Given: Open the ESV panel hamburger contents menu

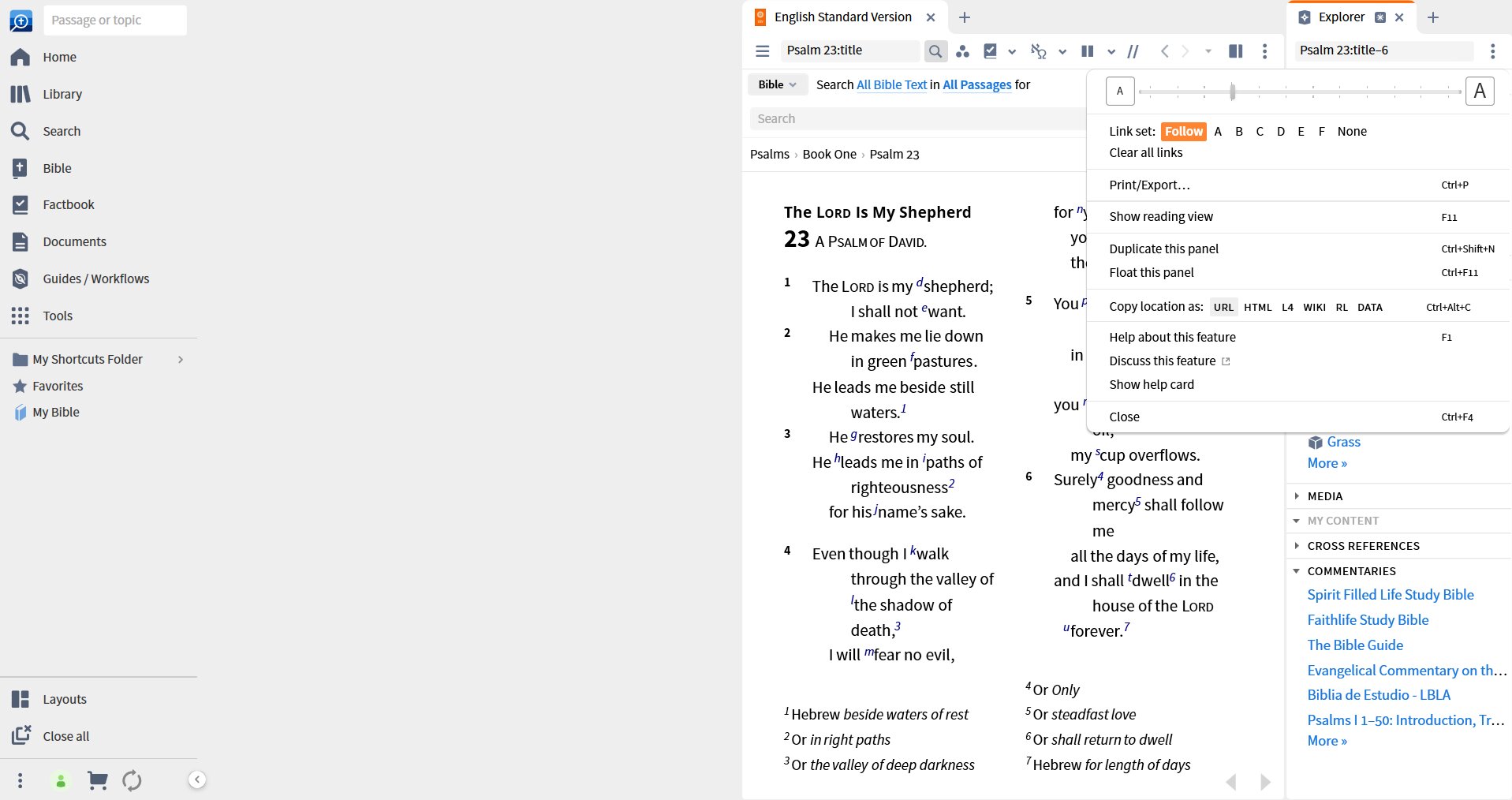Looking at the screenshot, I should [762, 50].
